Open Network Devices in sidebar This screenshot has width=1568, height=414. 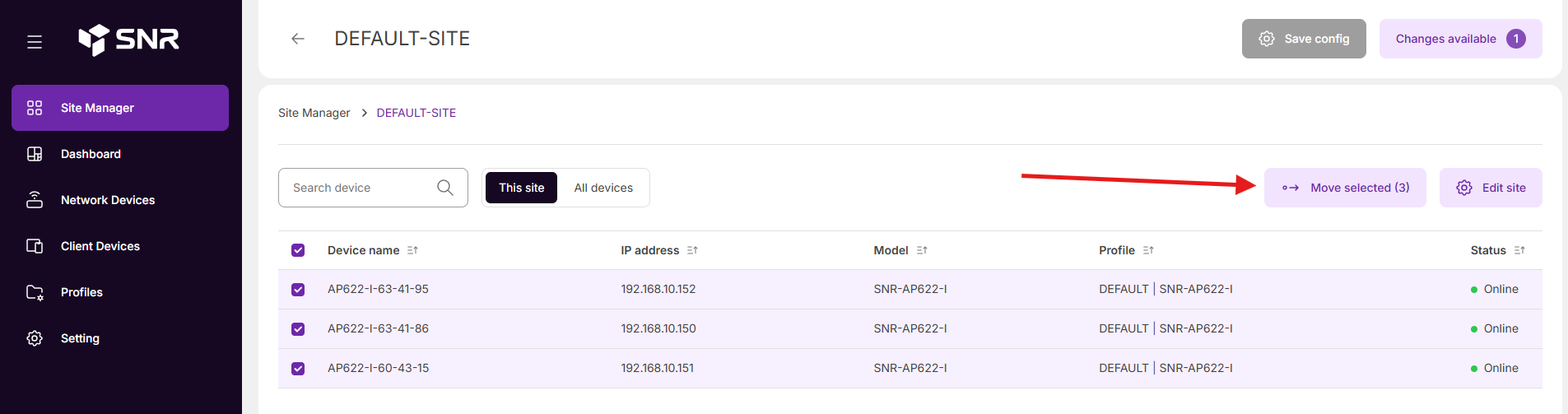click(x=107, y=200)
